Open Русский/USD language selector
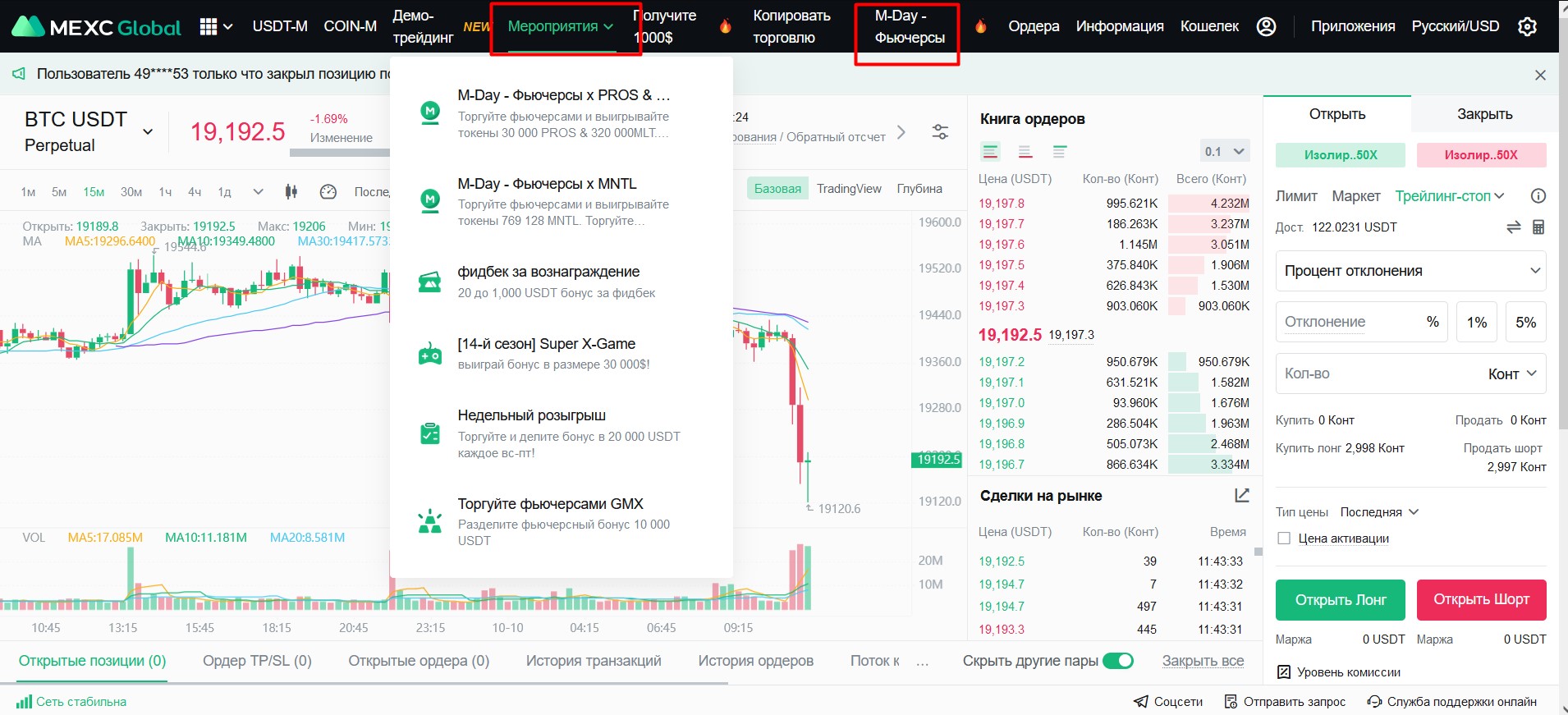The height and width of the screenshot is (715, 1568). tap(1455, 26)
